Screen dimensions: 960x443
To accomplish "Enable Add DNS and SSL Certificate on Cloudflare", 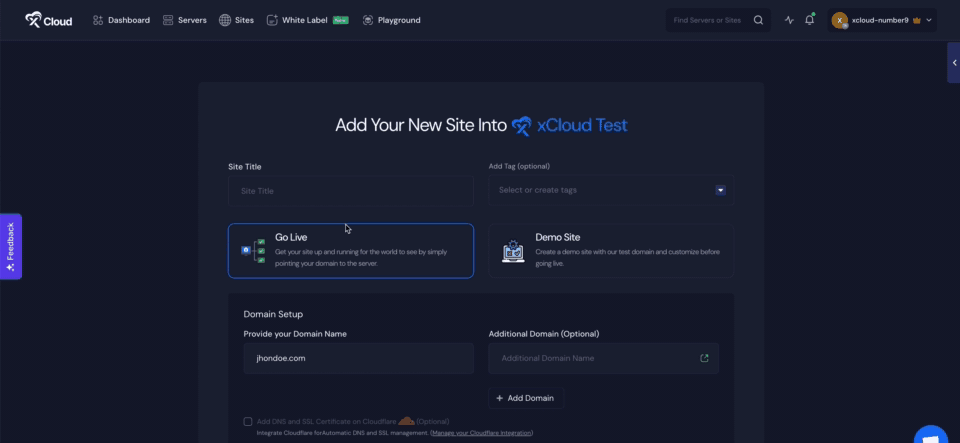I will [248, 422].
